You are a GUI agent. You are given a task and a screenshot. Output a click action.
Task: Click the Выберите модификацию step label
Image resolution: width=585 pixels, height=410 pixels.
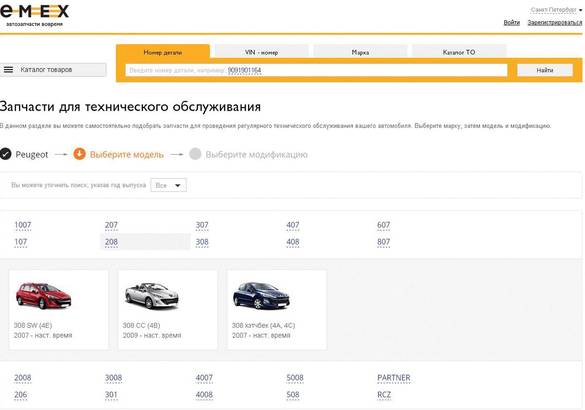point(257,154)
